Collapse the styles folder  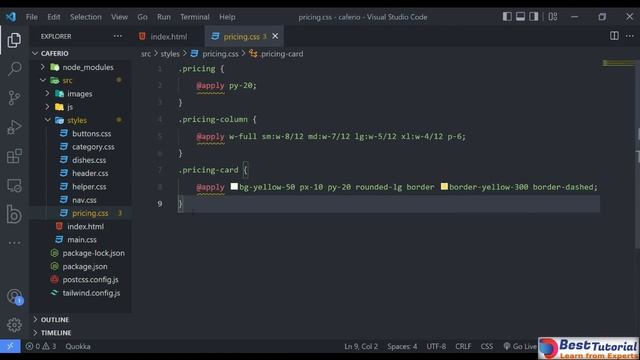tap(77, 120)
